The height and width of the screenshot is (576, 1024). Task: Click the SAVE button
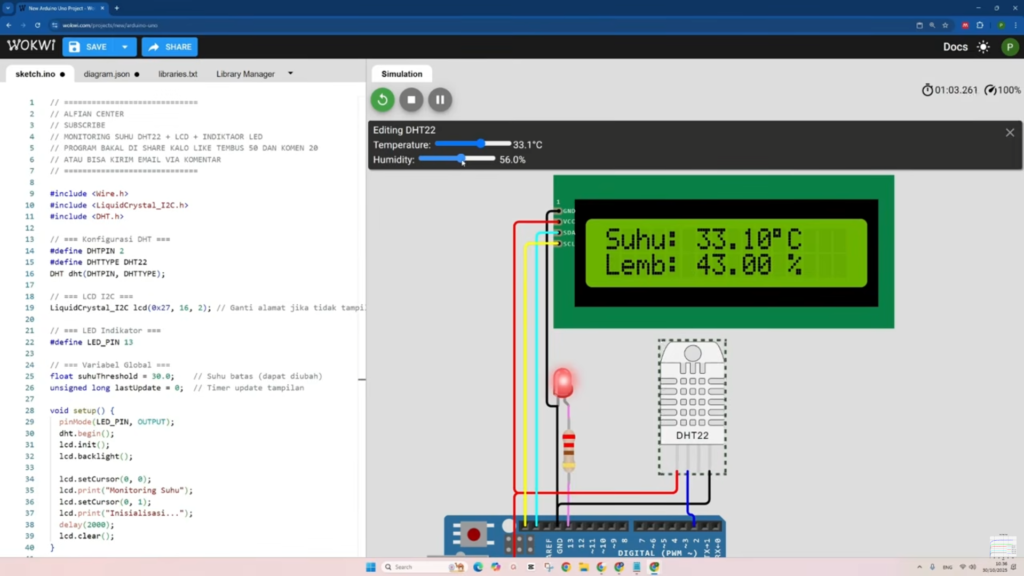tap(89, 47)
